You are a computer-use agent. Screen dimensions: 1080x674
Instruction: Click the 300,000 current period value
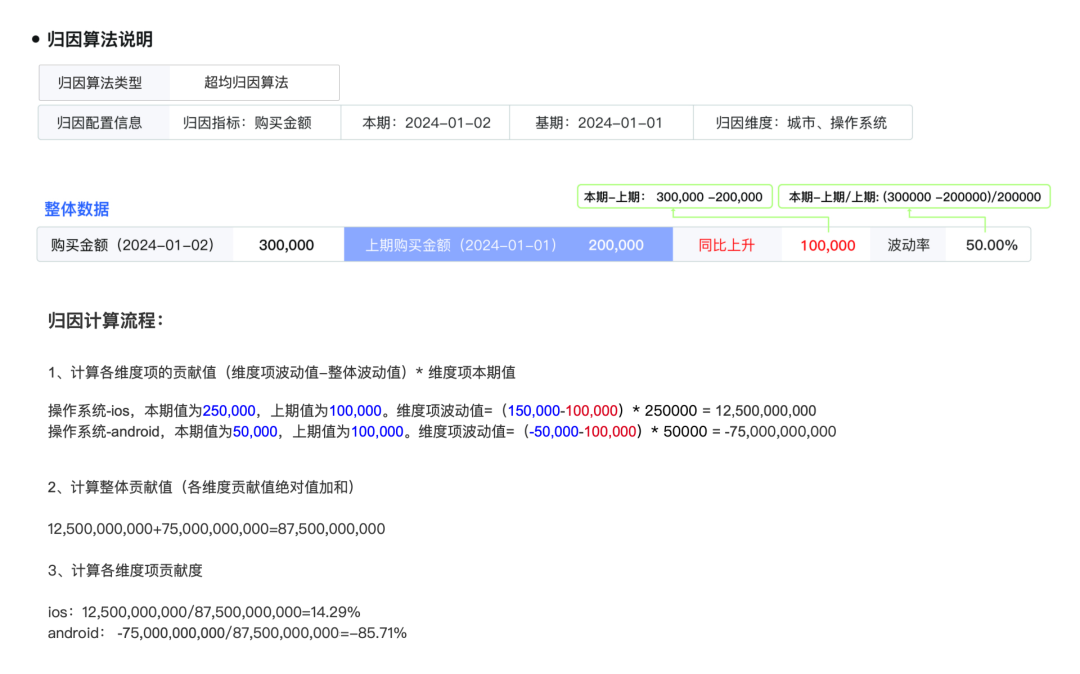[287, 245]
